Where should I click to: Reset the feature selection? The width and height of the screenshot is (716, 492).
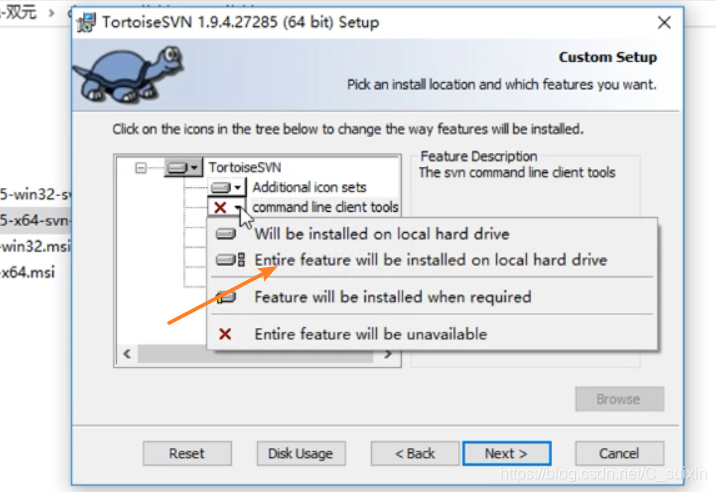[187, 453]
